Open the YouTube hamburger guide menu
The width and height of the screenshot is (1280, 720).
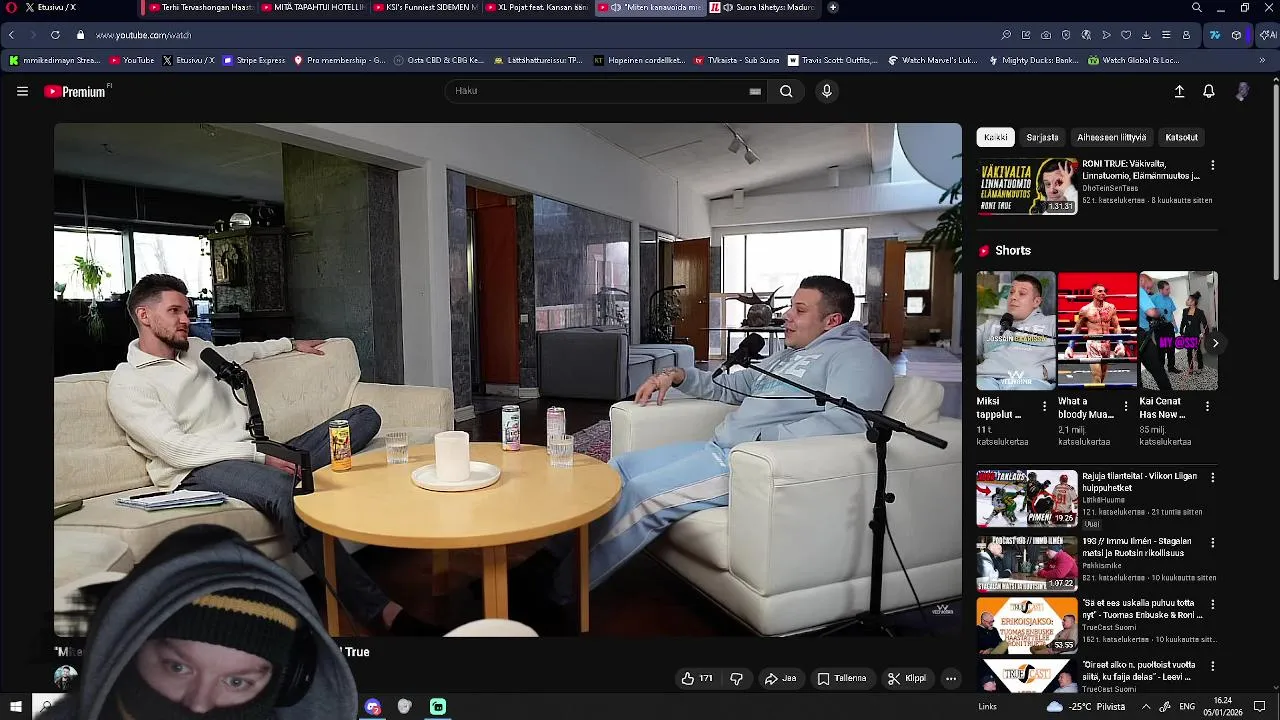[x=22, y=91]
